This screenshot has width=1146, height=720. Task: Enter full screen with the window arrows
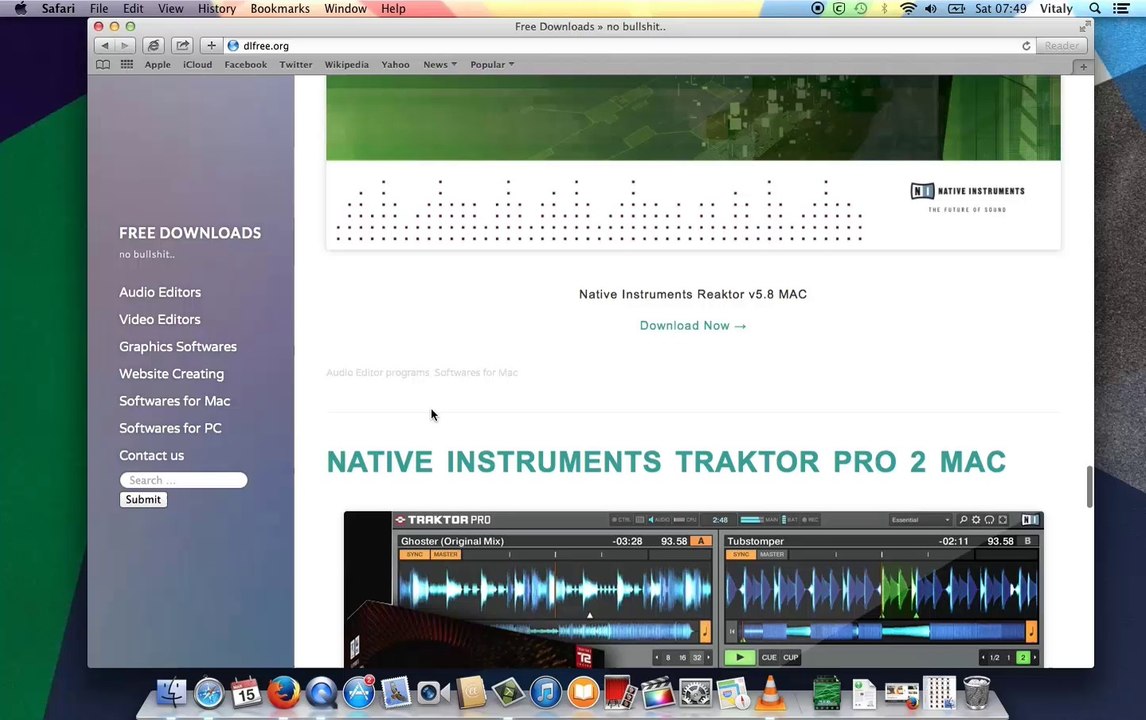click(1085, 26)
